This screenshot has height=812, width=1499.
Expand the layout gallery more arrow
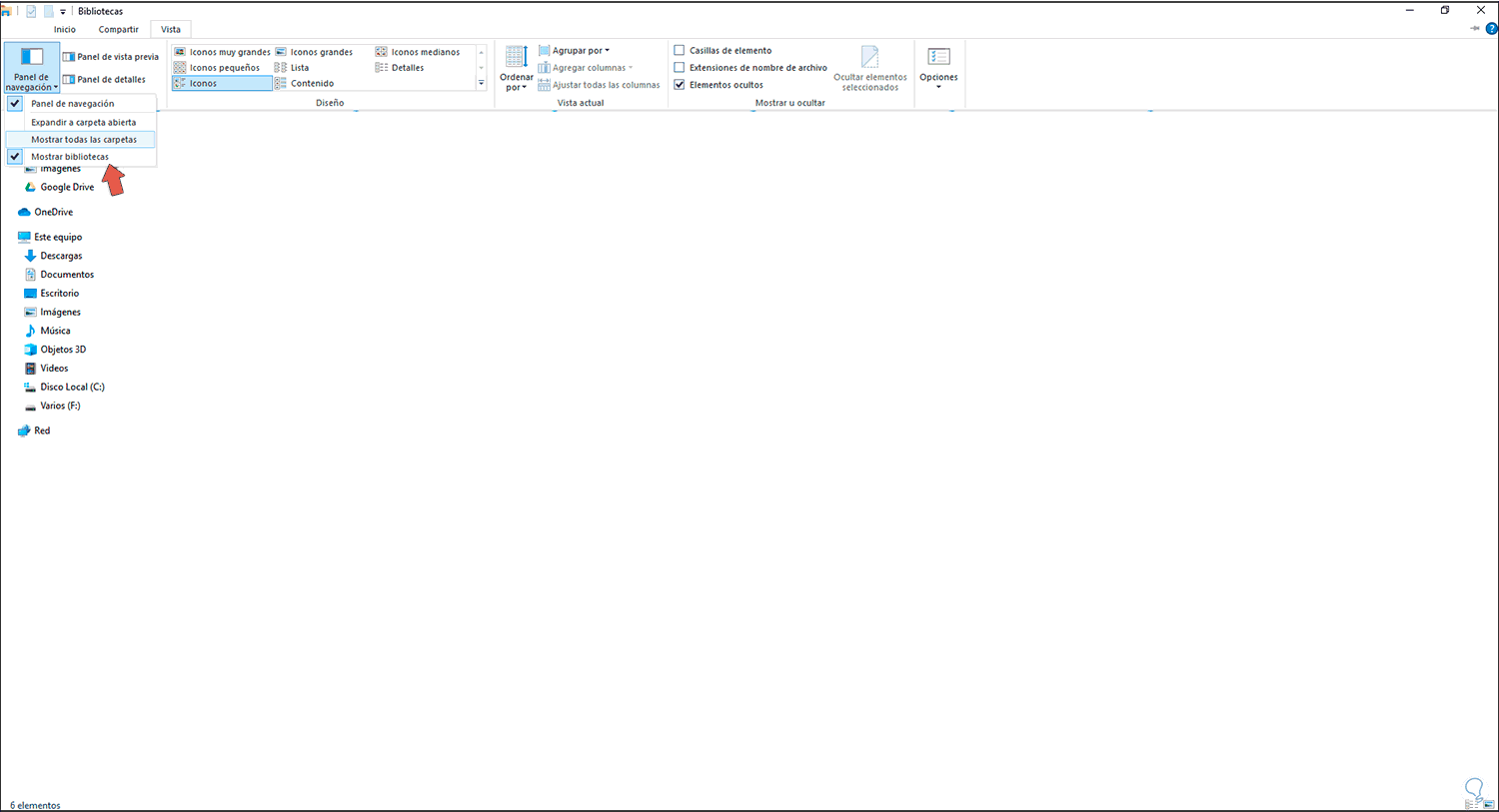pos(481,84)
